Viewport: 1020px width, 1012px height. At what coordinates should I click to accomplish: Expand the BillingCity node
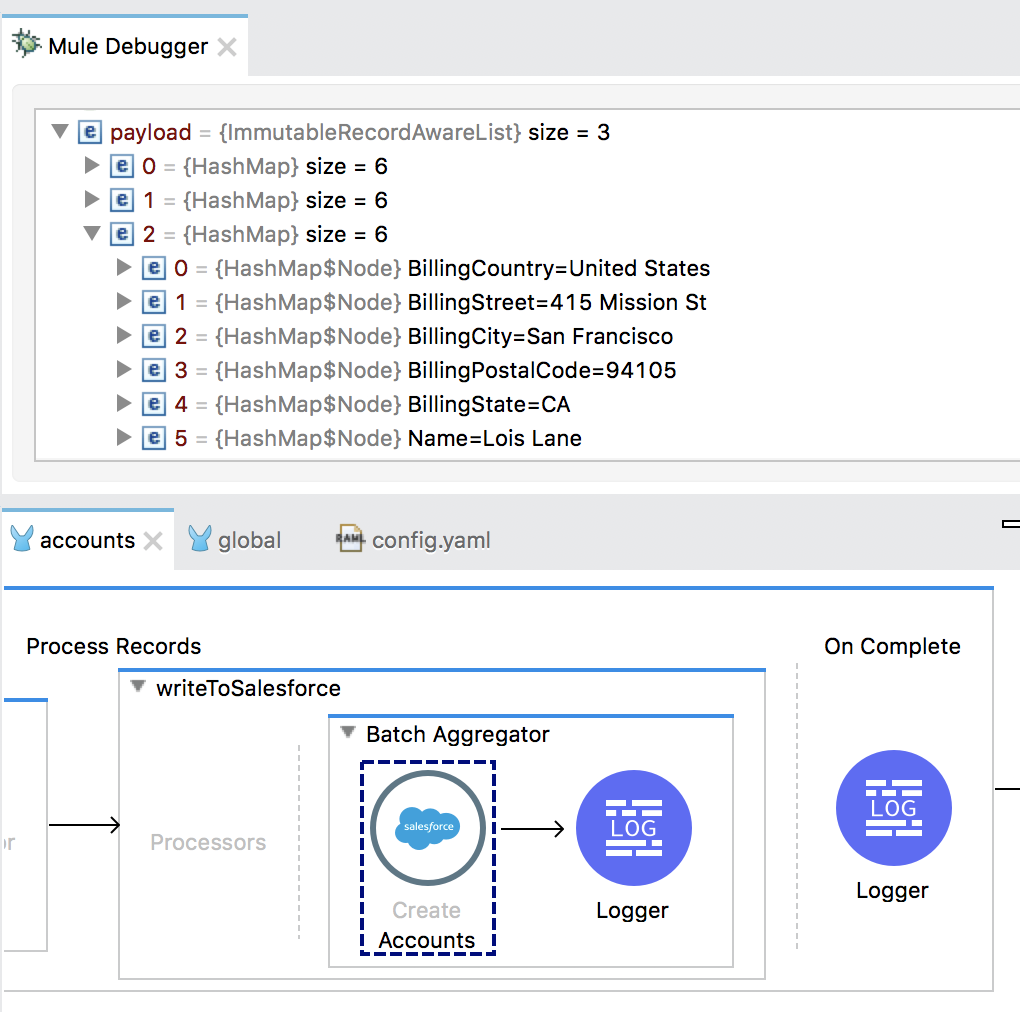point(124,335)
